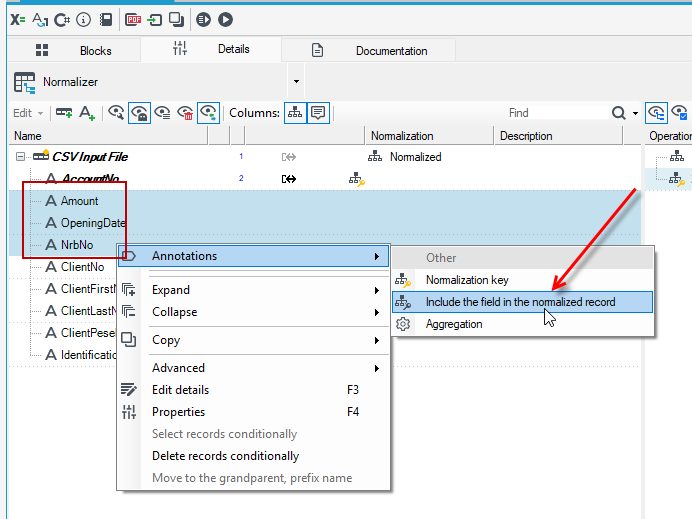Toggle the eye with wrench visibility option
692x519 pixels.
[117, 113]
